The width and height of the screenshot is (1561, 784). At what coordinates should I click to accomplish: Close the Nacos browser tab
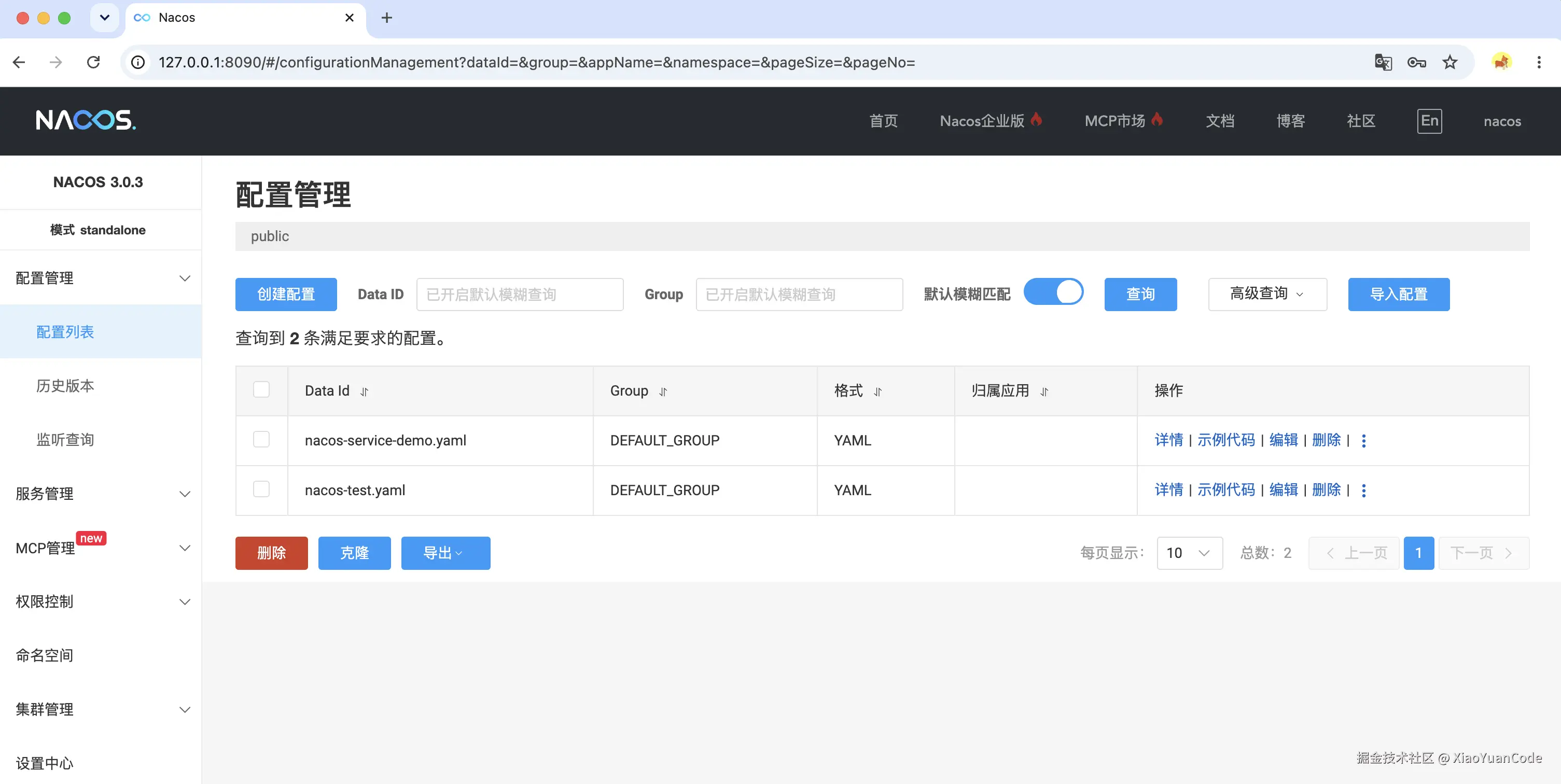(x=349, y=18)
